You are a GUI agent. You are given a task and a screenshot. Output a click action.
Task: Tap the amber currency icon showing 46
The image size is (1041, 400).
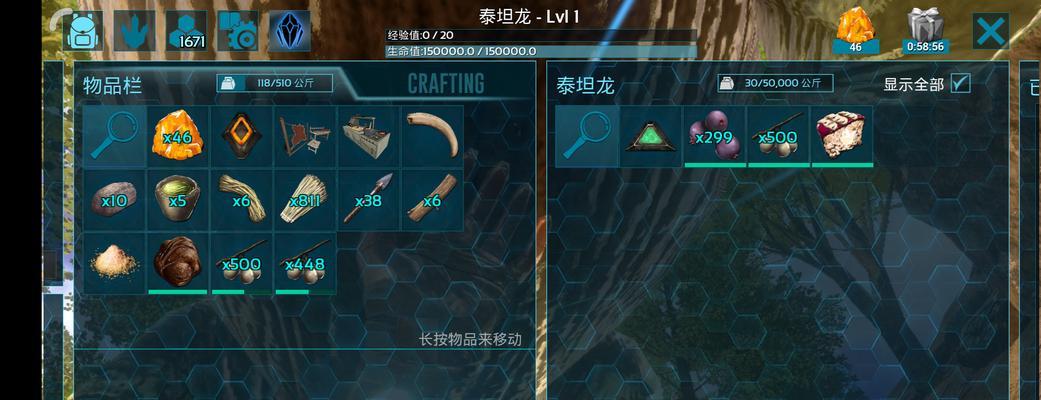(856, 31)
